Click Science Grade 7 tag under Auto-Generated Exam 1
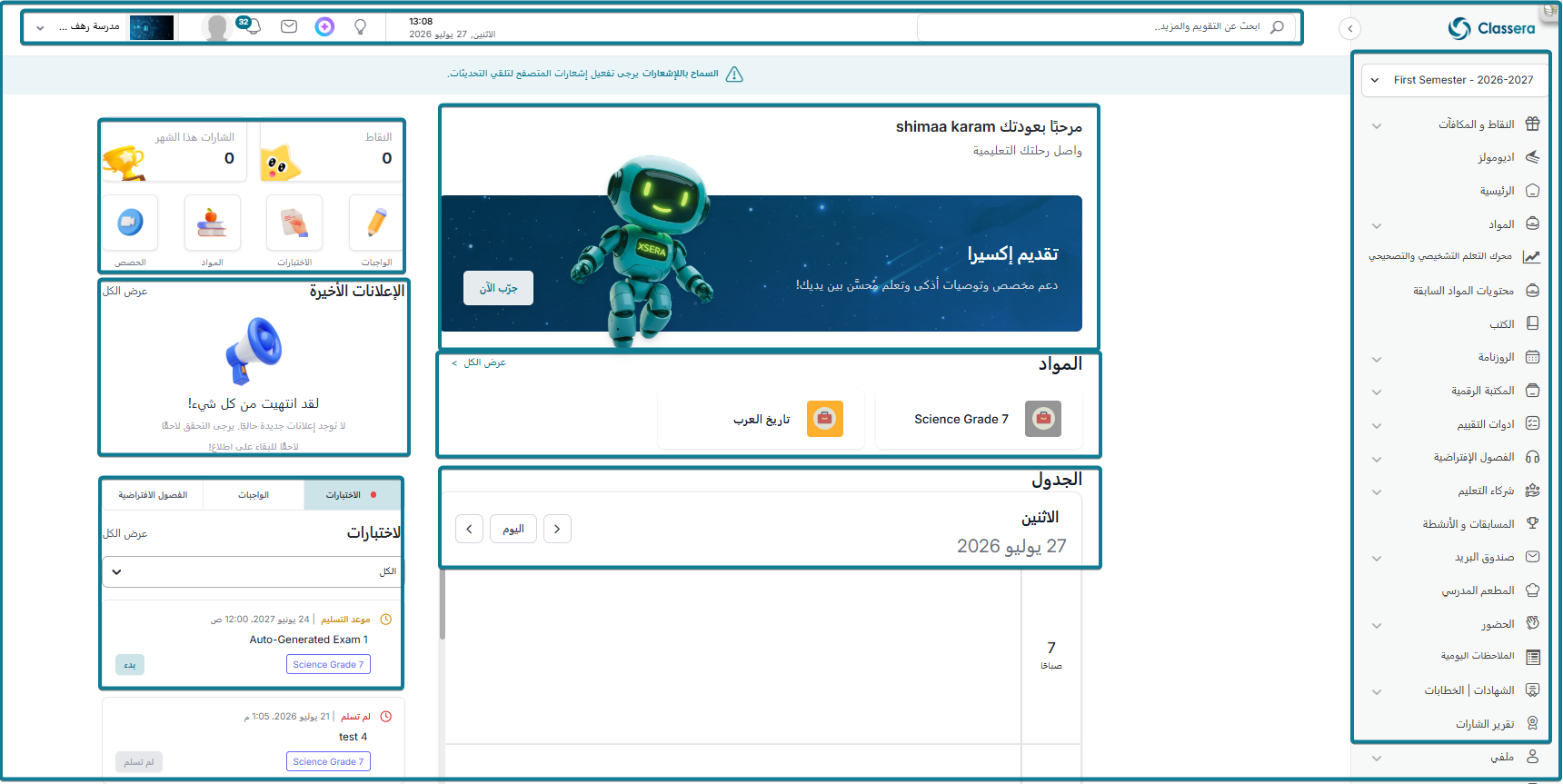Image resolution: width=1563 pixels, height=784 pixels. [x=328, y=665]
